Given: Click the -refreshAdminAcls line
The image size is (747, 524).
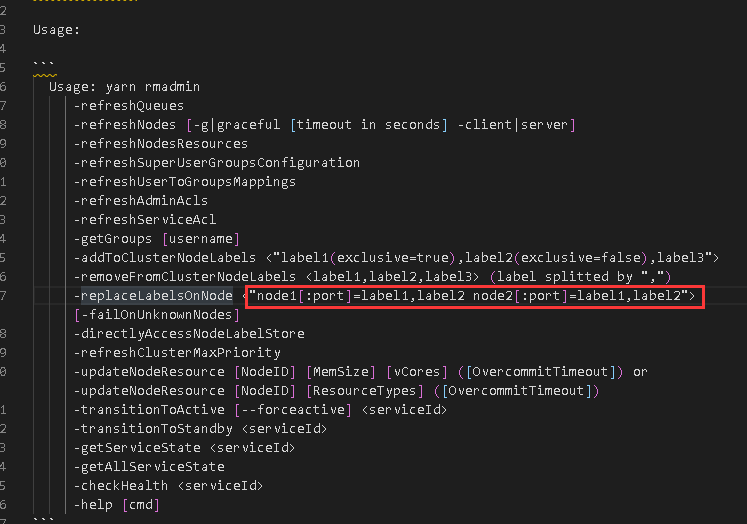Looking at the screenshot, I should [141, 201].
